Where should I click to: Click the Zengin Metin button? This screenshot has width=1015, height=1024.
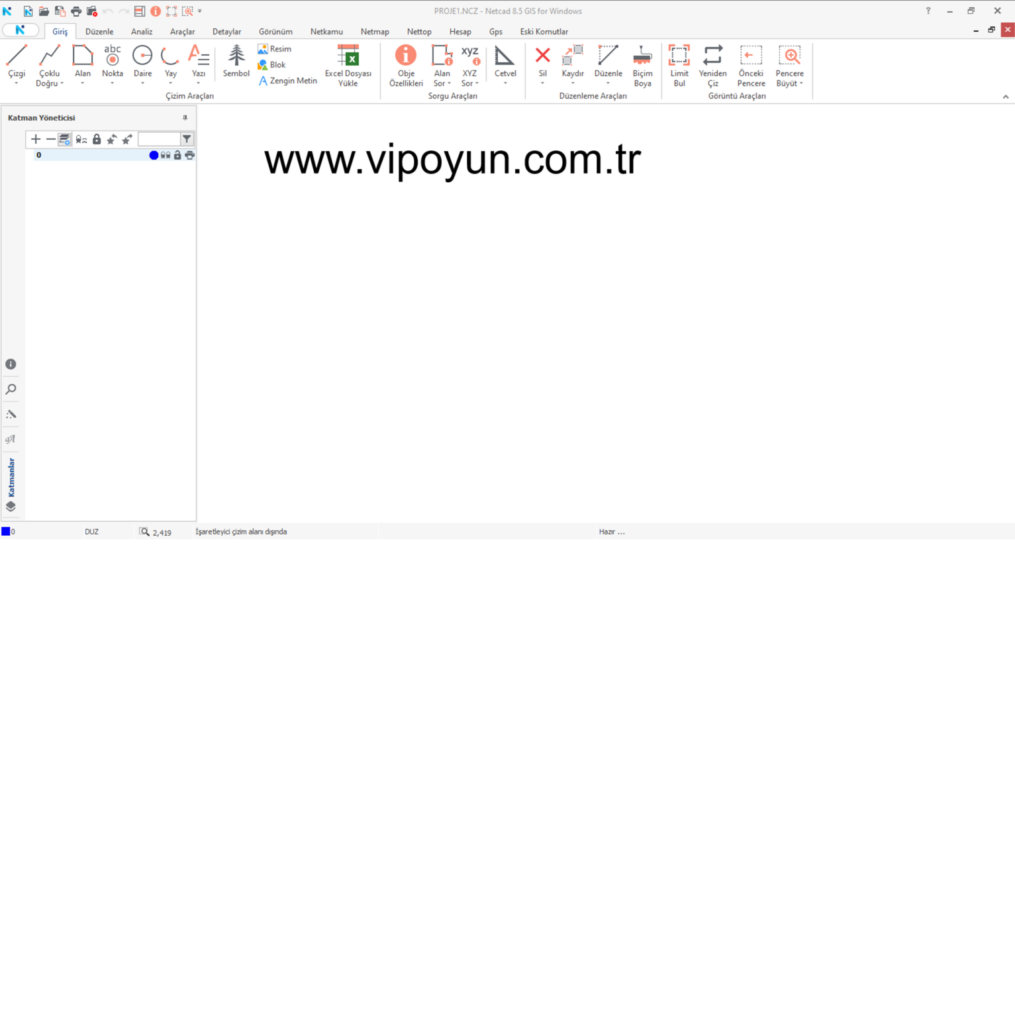287,81
